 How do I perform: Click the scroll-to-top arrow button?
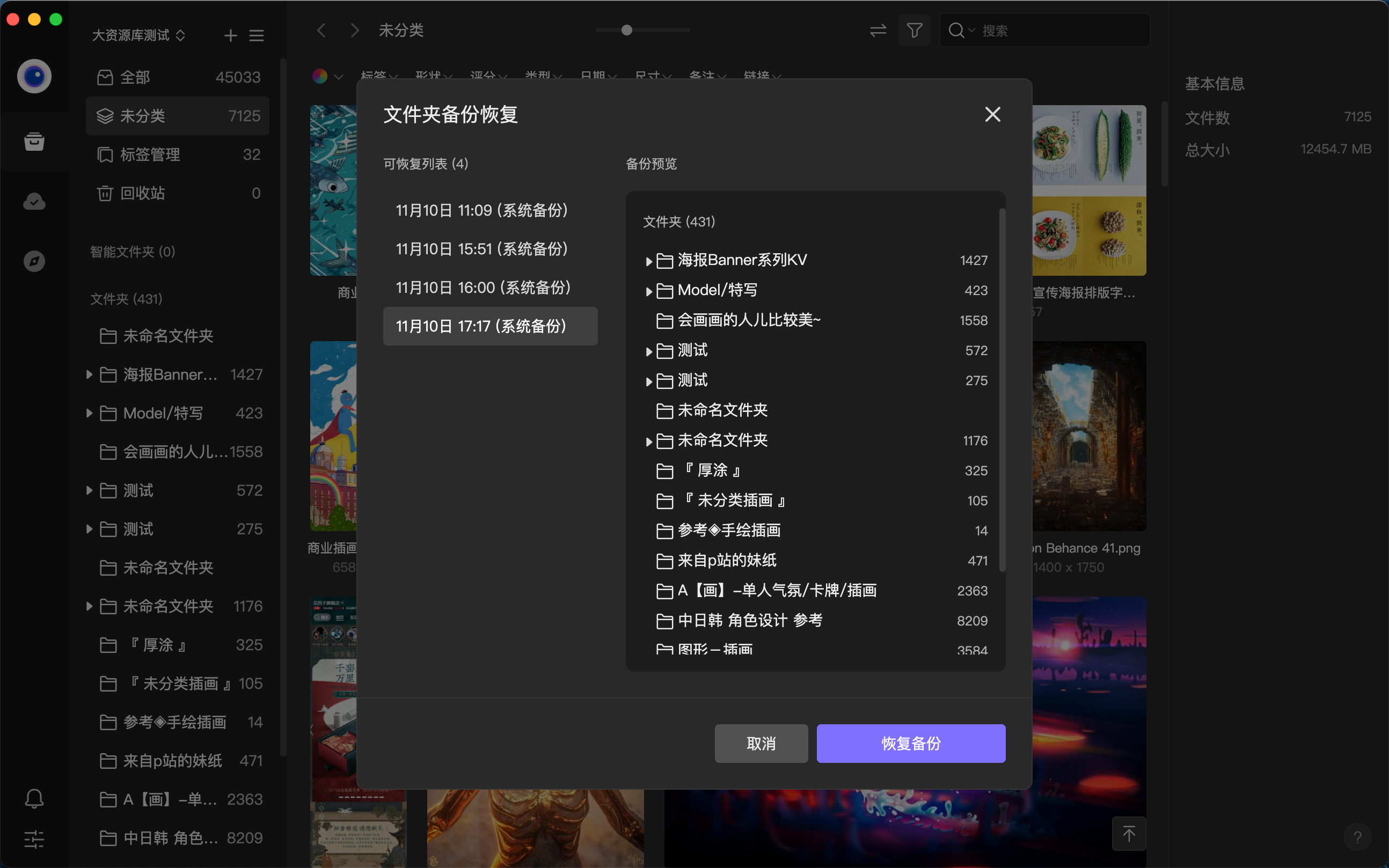click(1129, 834)
